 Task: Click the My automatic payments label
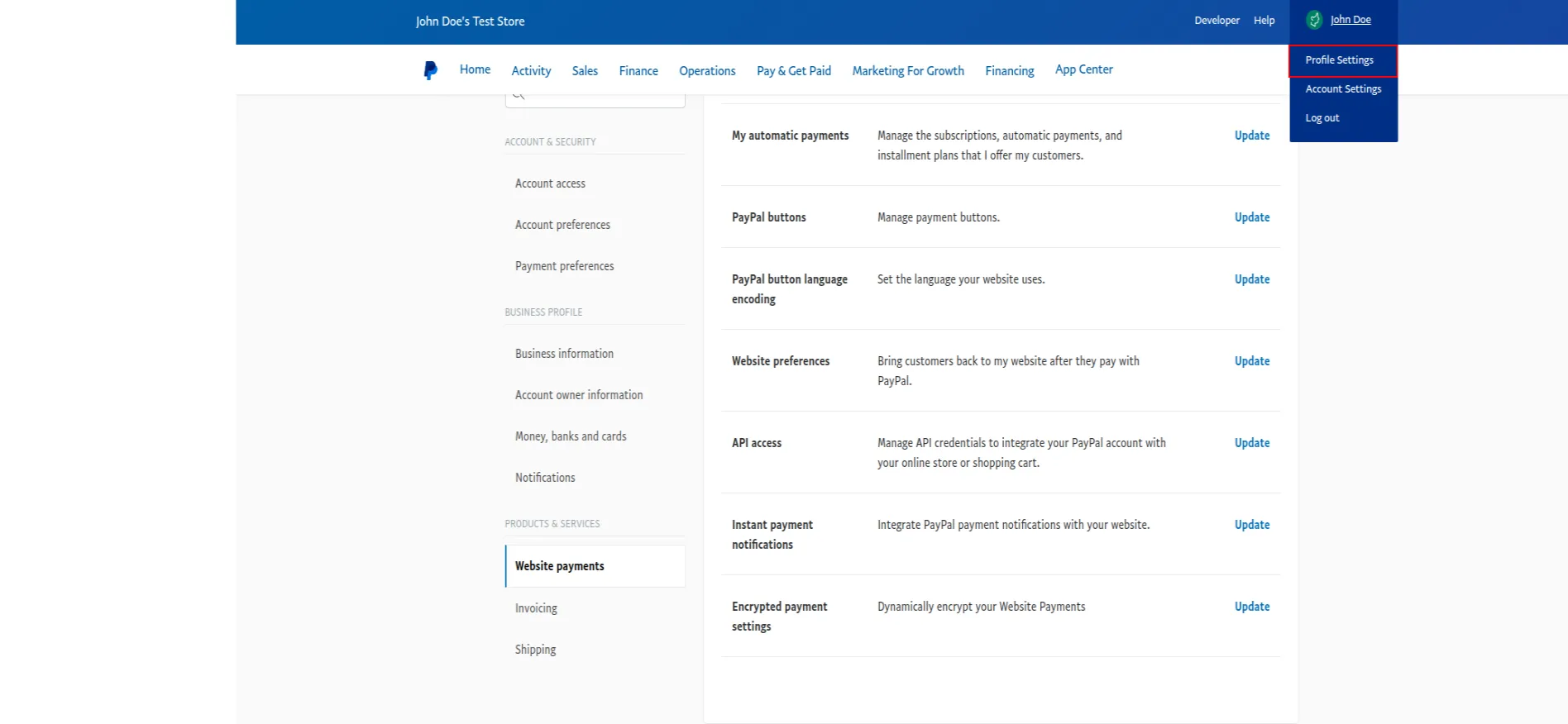tap(790, 136)
